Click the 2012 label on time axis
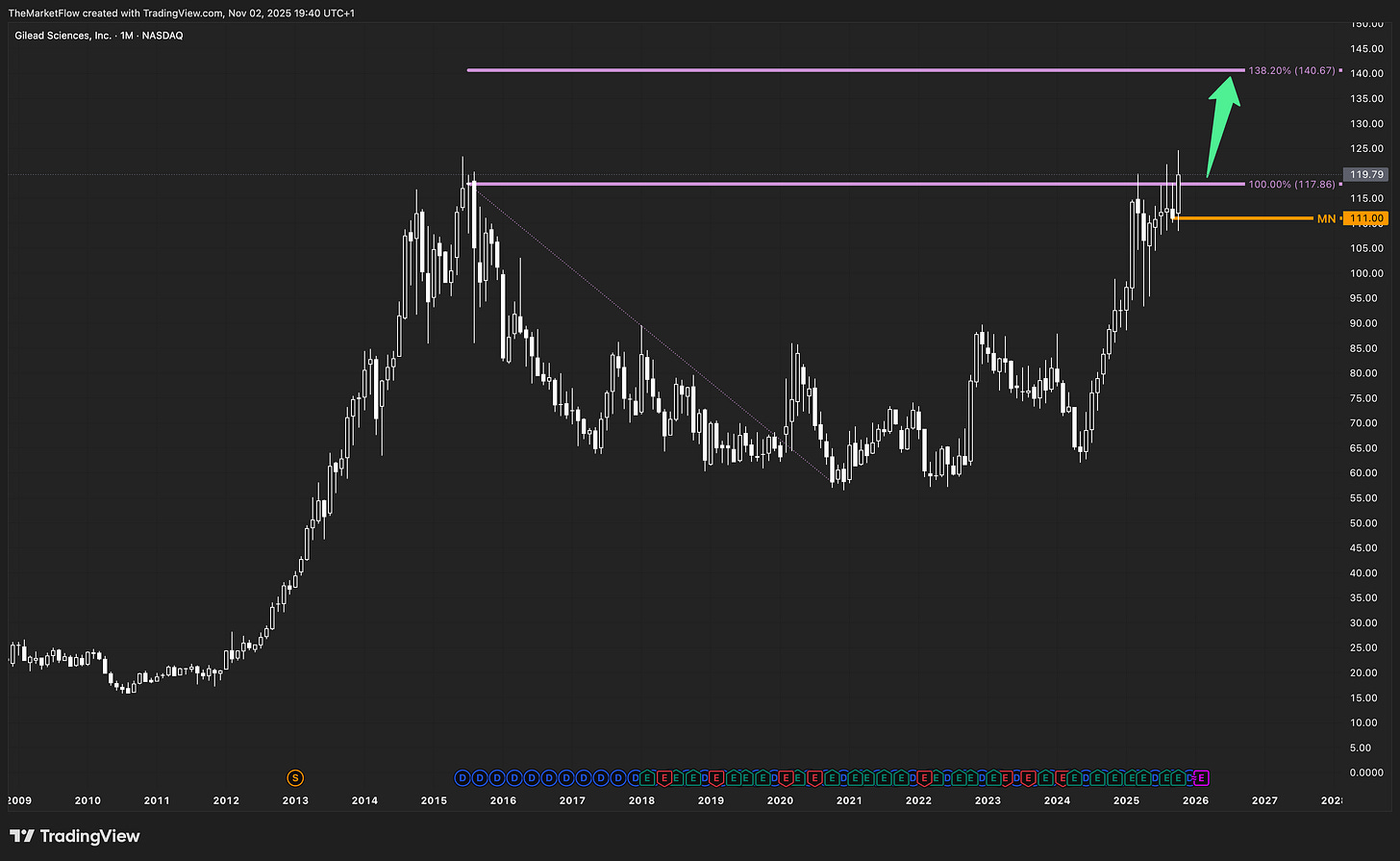This screenshot has width=1400, height=861. pos(226,800)
